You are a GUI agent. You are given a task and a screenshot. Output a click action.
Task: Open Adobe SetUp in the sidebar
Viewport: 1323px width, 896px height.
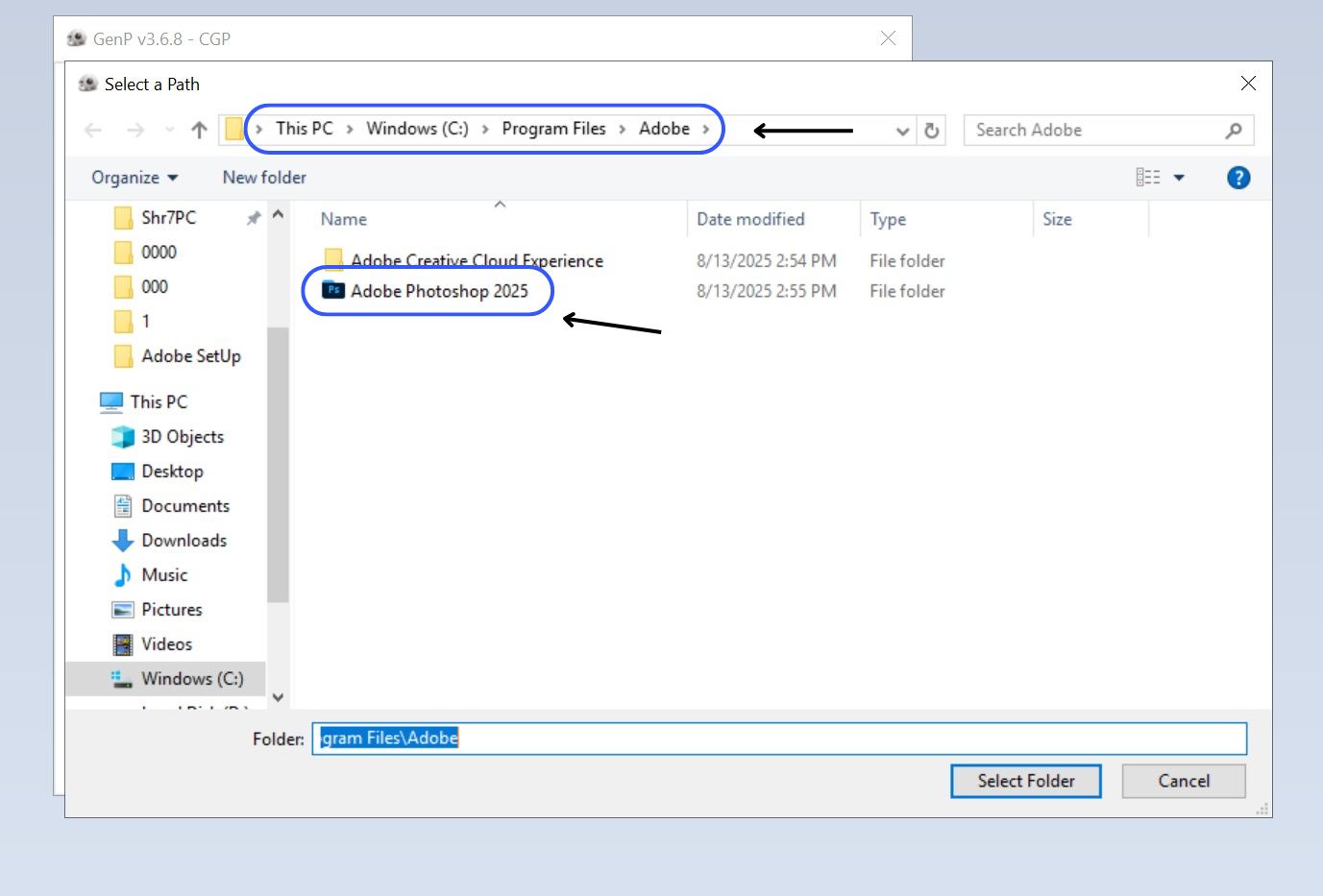pos(190,356)
